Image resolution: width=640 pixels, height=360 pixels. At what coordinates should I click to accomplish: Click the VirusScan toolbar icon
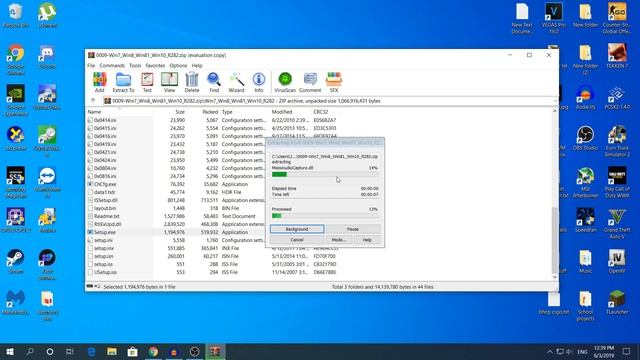click(285, 82)
